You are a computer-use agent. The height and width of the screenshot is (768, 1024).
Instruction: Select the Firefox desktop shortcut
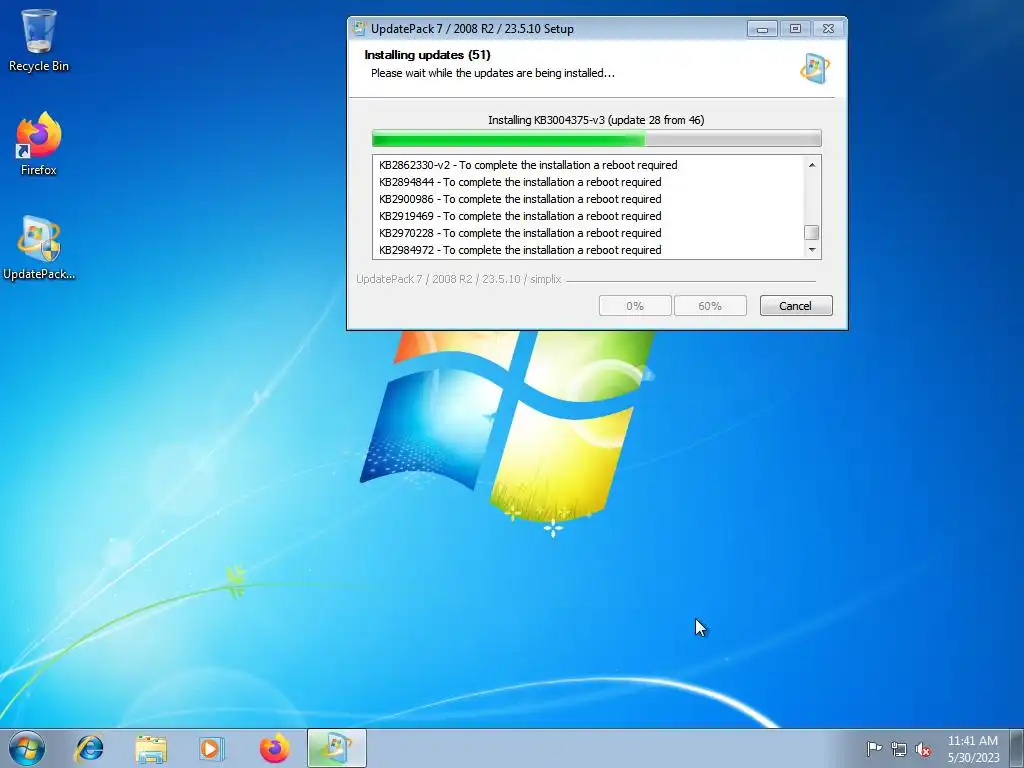coord(39,144)
